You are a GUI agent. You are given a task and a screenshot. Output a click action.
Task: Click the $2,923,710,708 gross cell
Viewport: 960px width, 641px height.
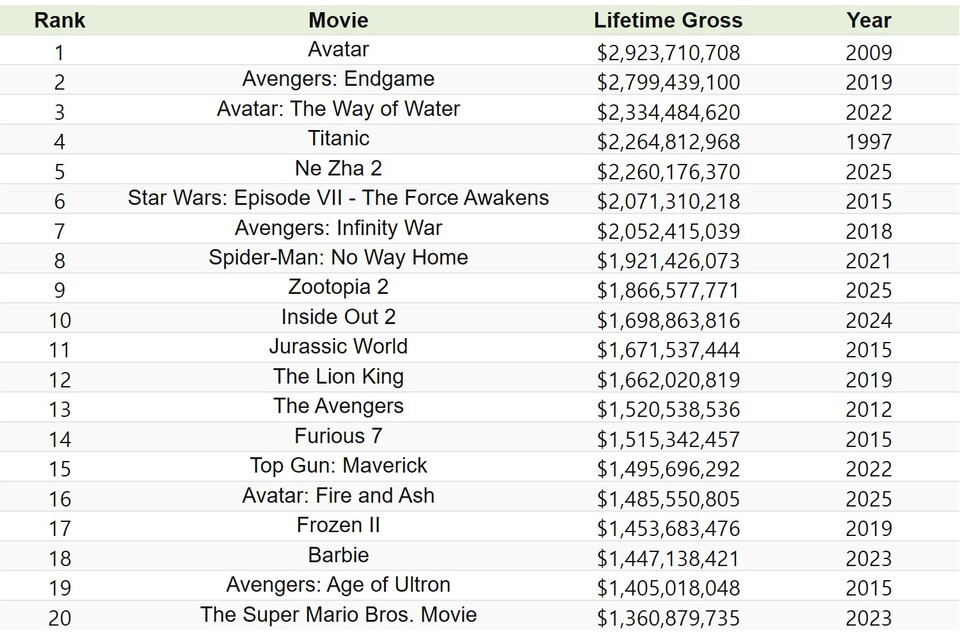pyautogui.click(x=668, y=52)
